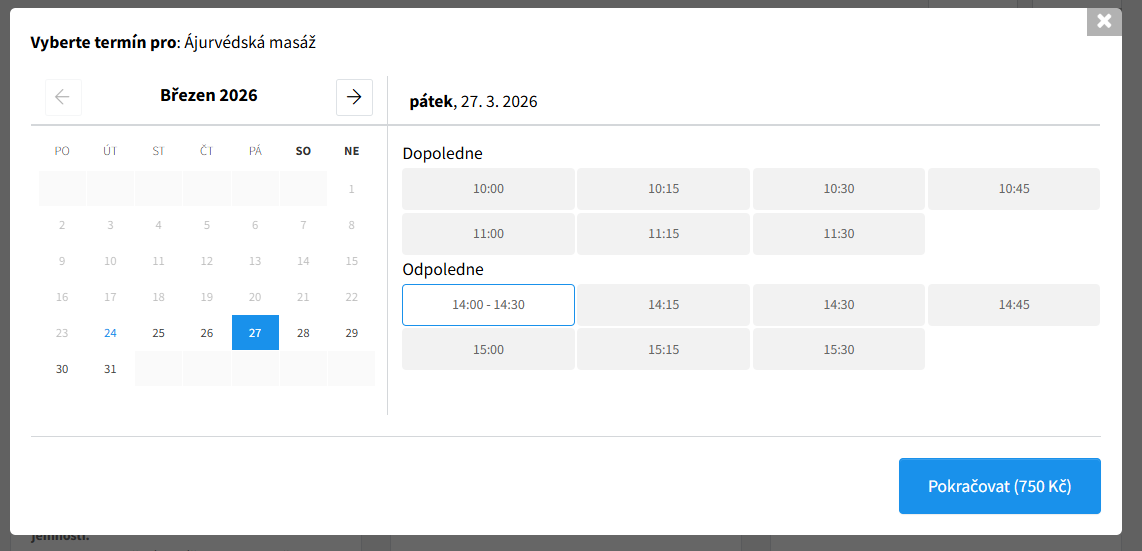Select March 31 in the calendar
1142x551 pixels.
pyautogui.click(x=110, y=369)
